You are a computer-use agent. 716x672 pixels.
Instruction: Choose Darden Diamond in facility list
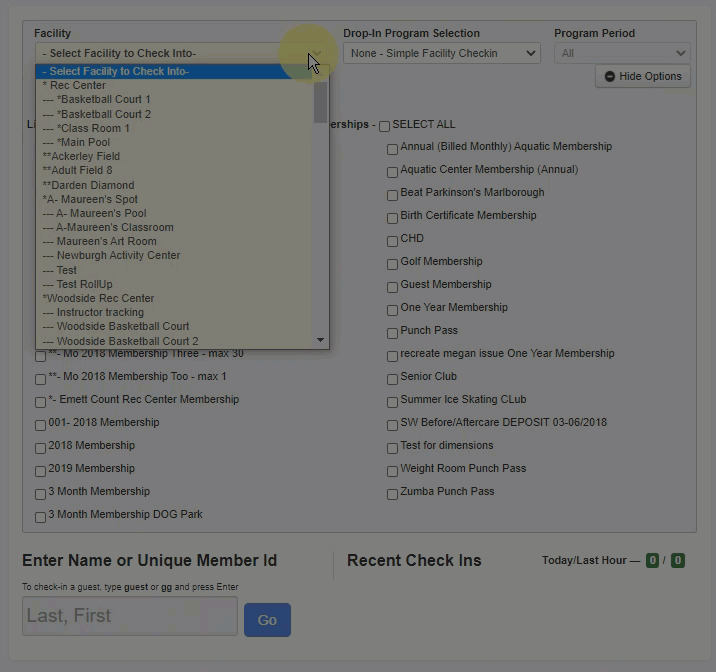88,185
